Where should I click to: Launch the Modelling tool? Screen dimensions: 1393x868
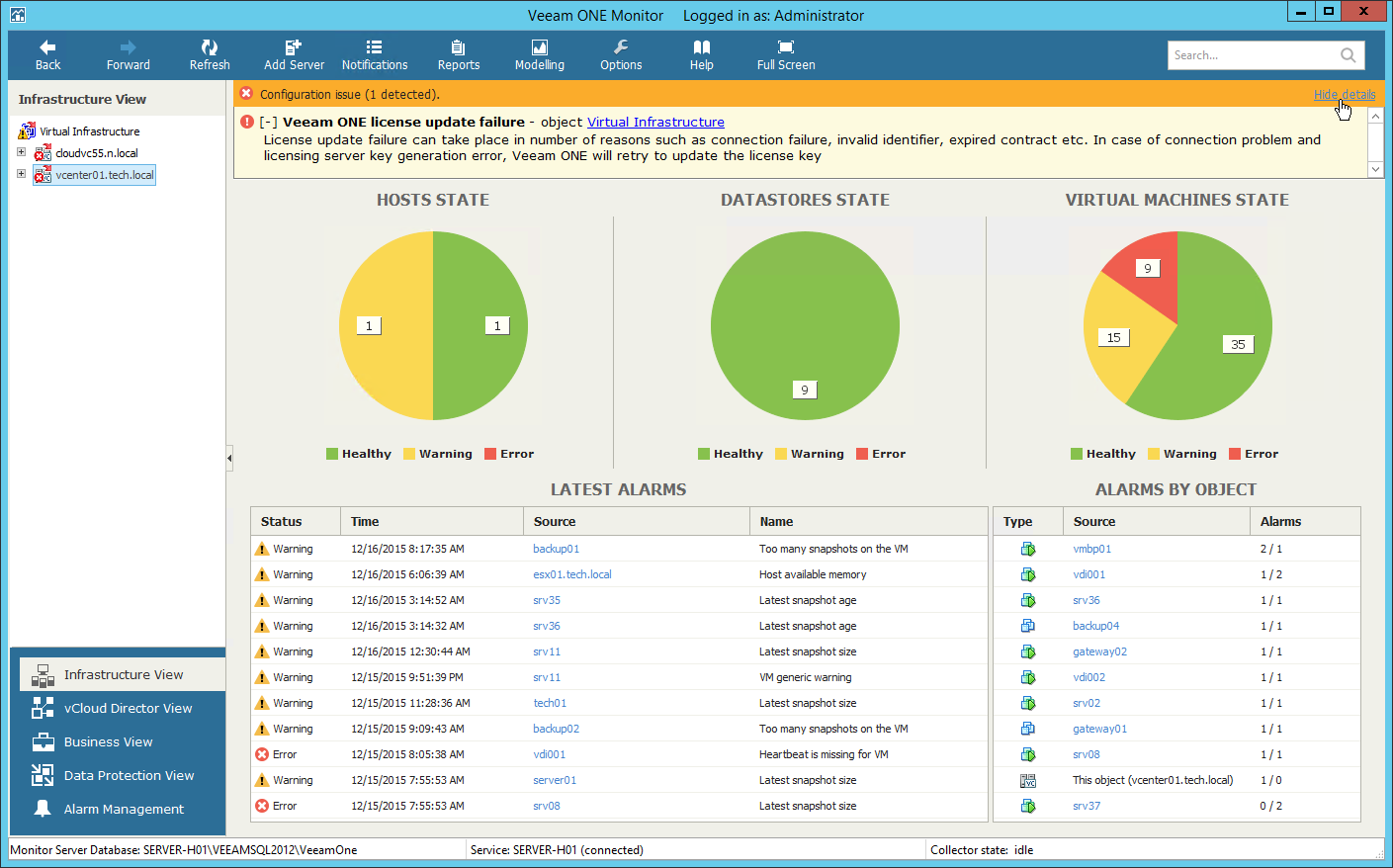[540, 55]
